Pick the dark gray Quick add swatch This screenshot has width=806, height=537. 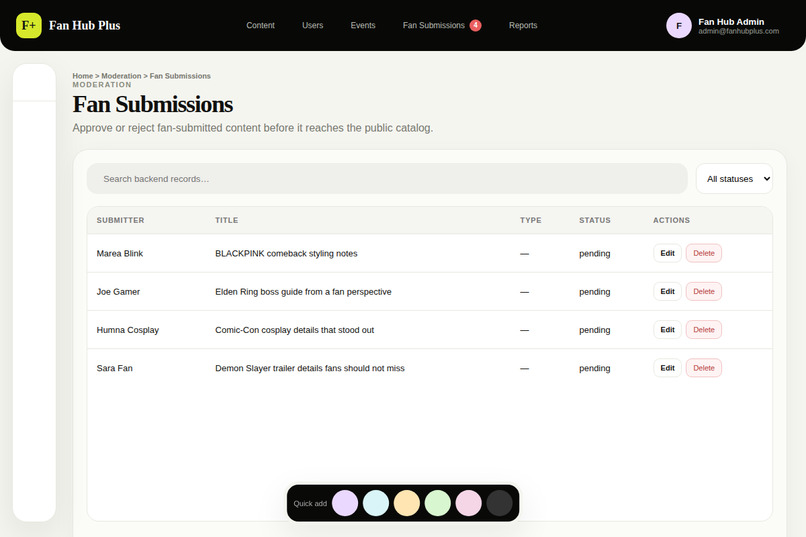[x=499, y=503]
